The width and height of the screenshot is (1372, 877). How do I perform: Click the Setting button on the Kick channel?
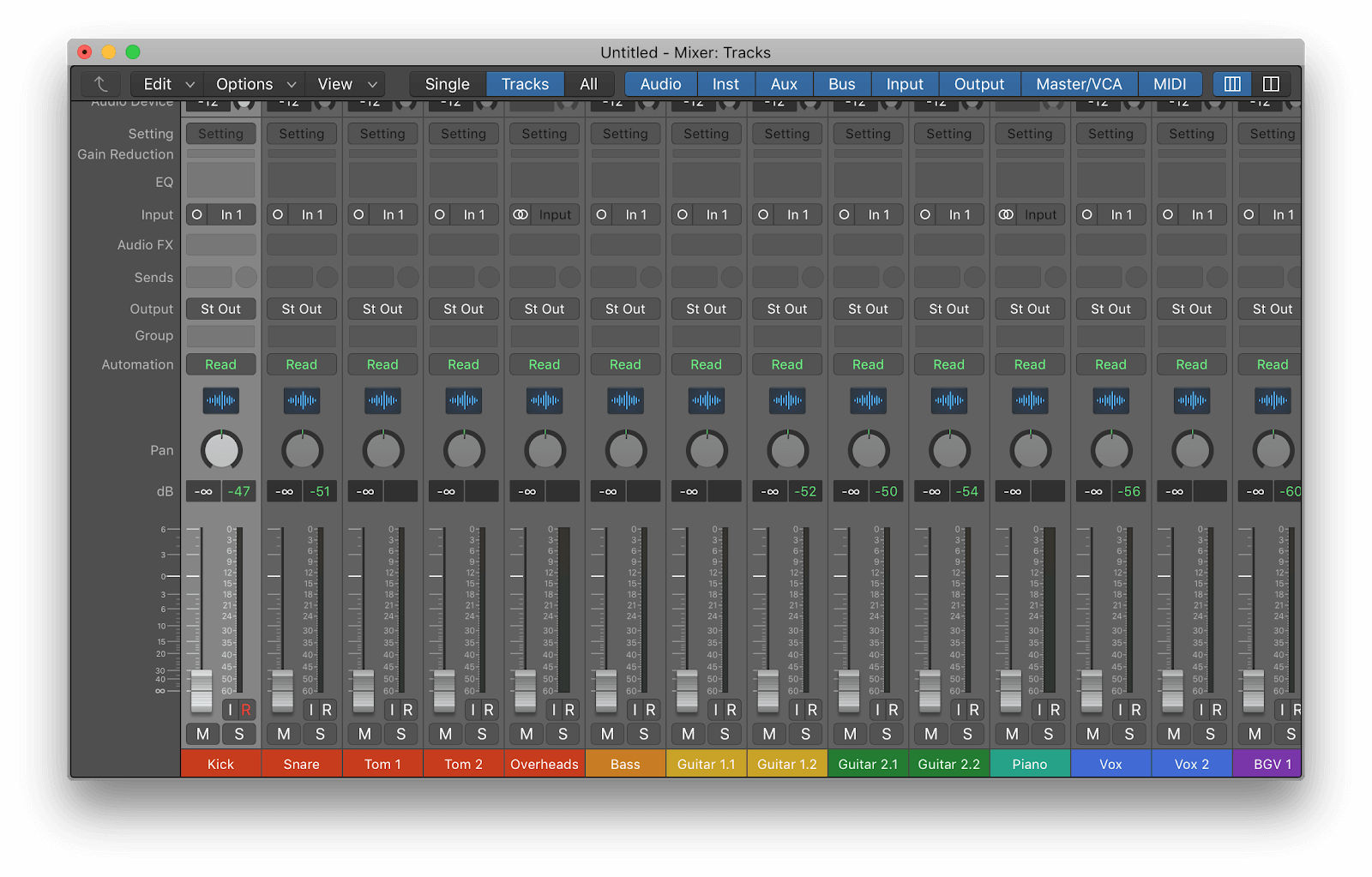click(x=220, y=134)
